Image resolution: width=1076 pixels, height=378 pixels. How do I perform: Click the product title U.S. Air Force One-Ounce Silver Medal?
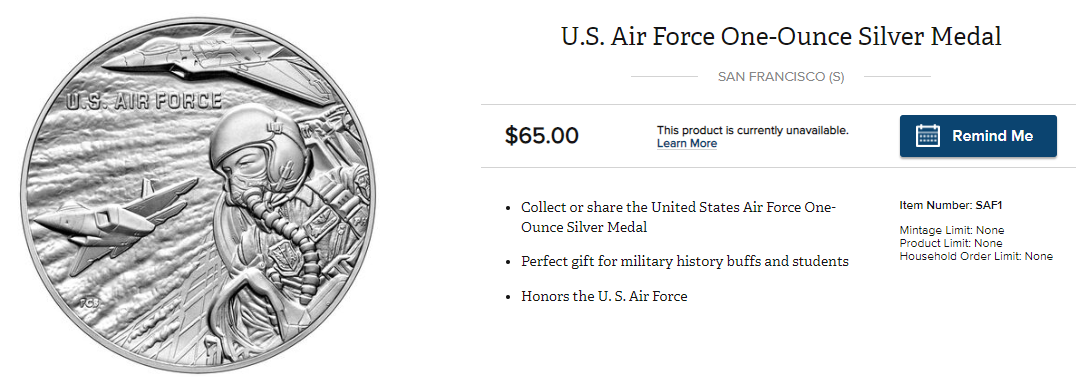tap(781, 36)
